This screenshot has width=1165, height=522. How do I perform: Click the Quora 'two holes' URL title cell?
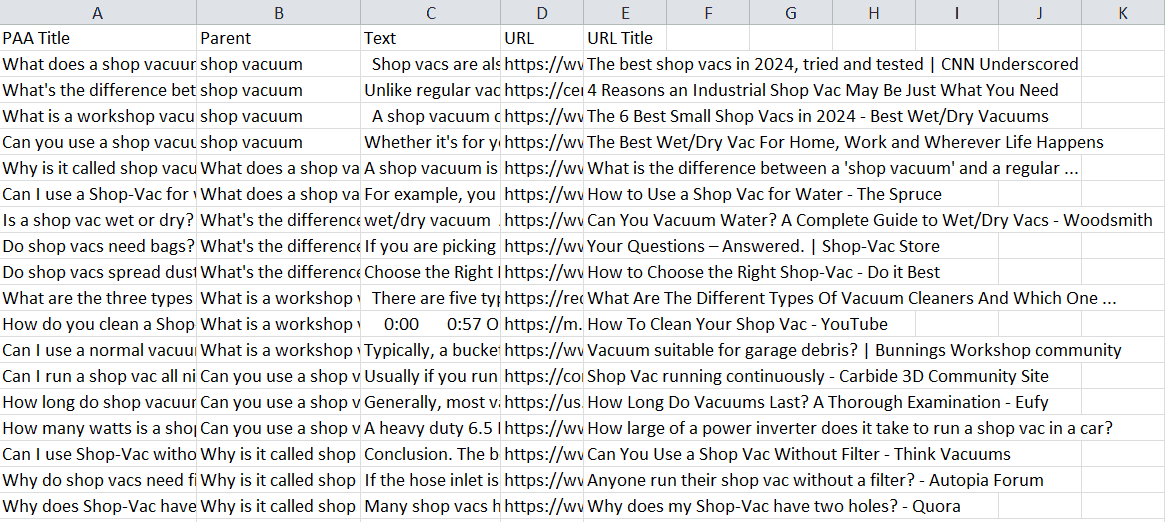click(773, 506)
